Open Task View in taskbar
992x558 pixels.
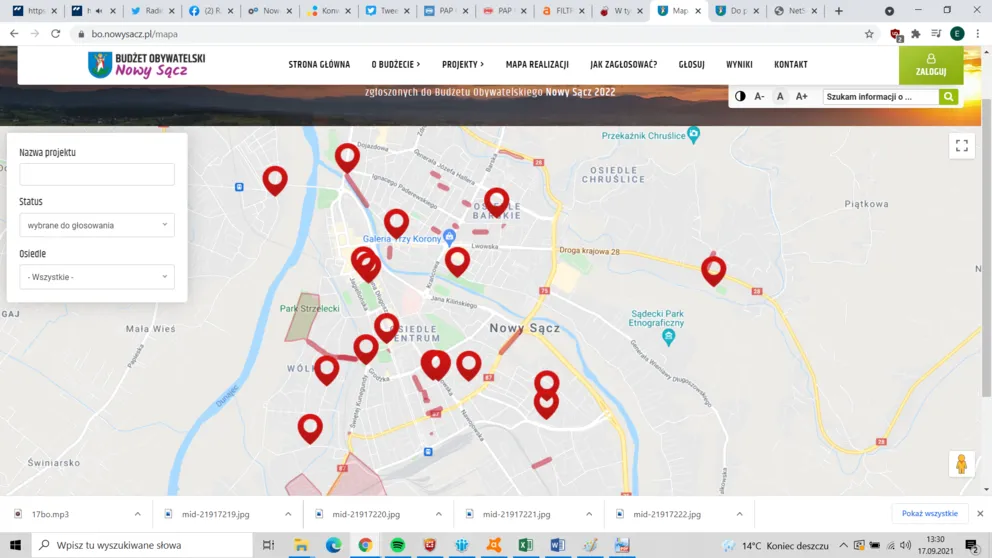pyautogui.click(x=268, y=545)
